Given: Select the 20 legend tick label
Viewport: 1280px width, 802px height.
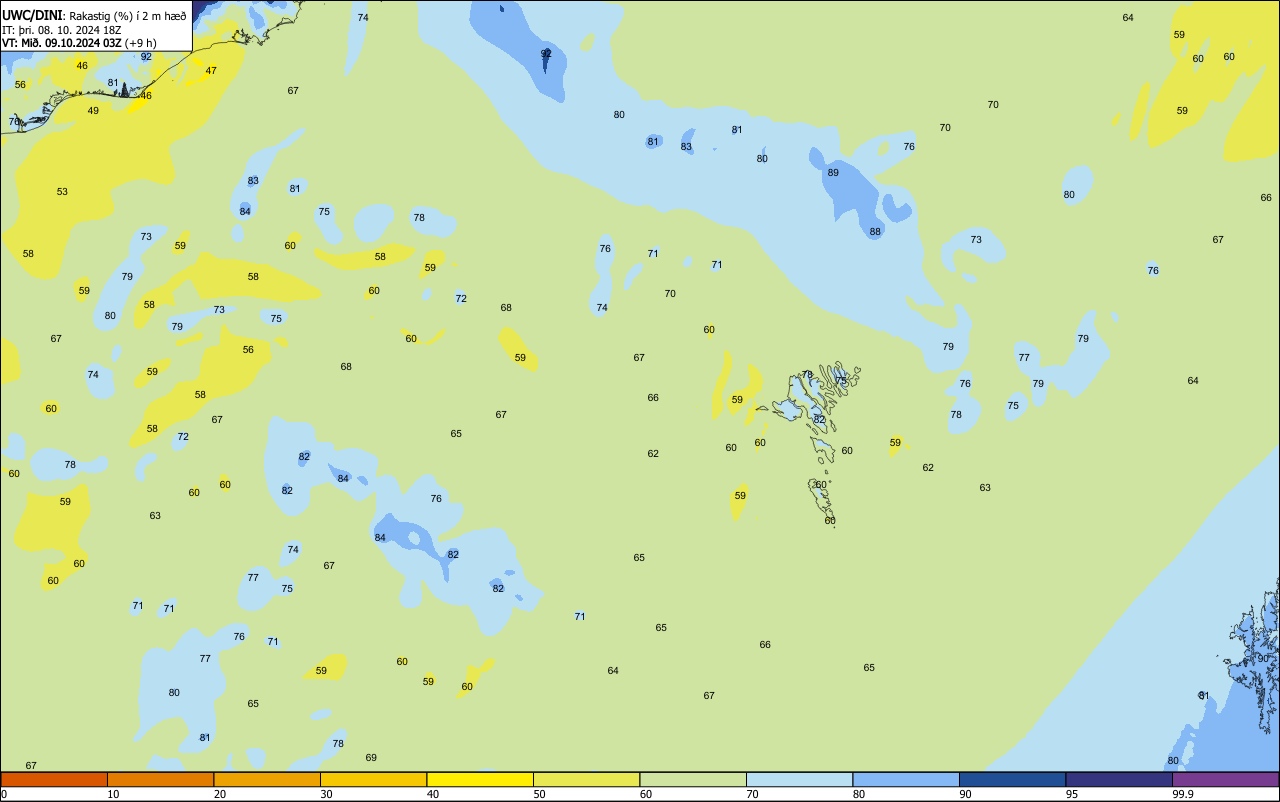Looking at the screenshot, I should click(x=220, y=794).
